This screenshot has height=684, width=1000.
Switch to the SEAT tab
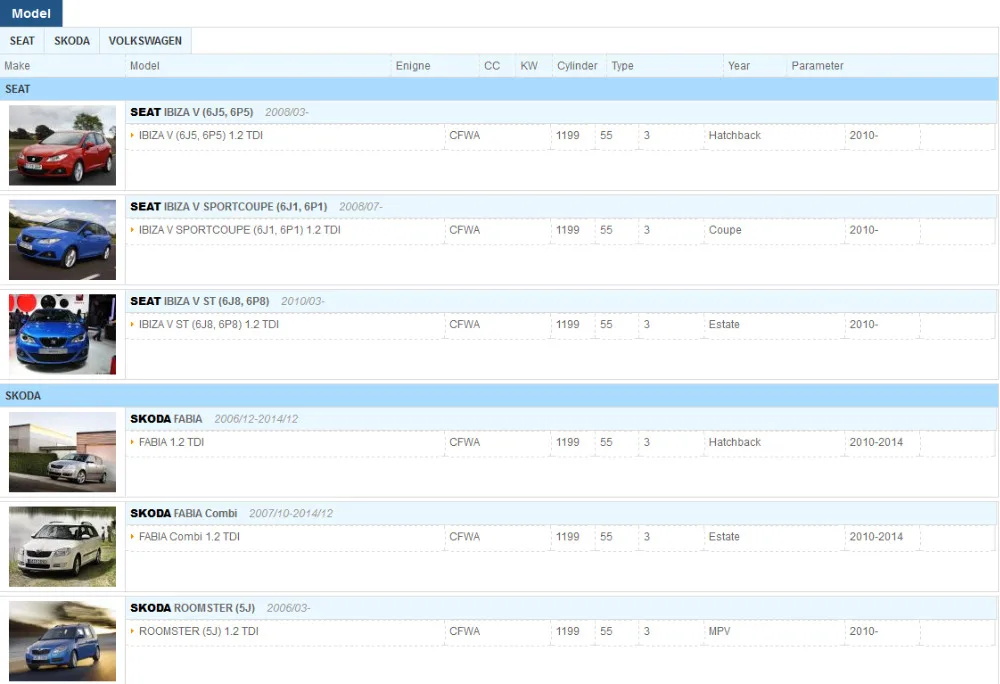pos(22,41)
